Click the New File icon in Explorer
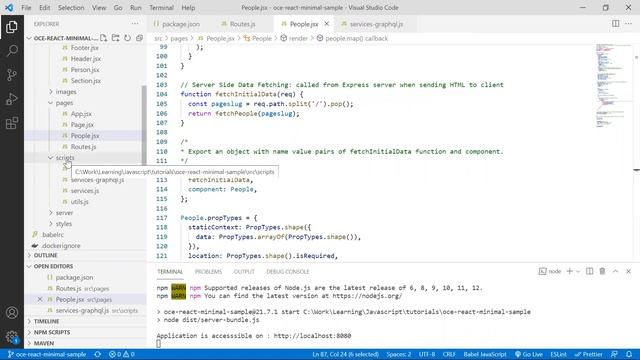This screenshot has width=640, height=360. coord(104,38)
